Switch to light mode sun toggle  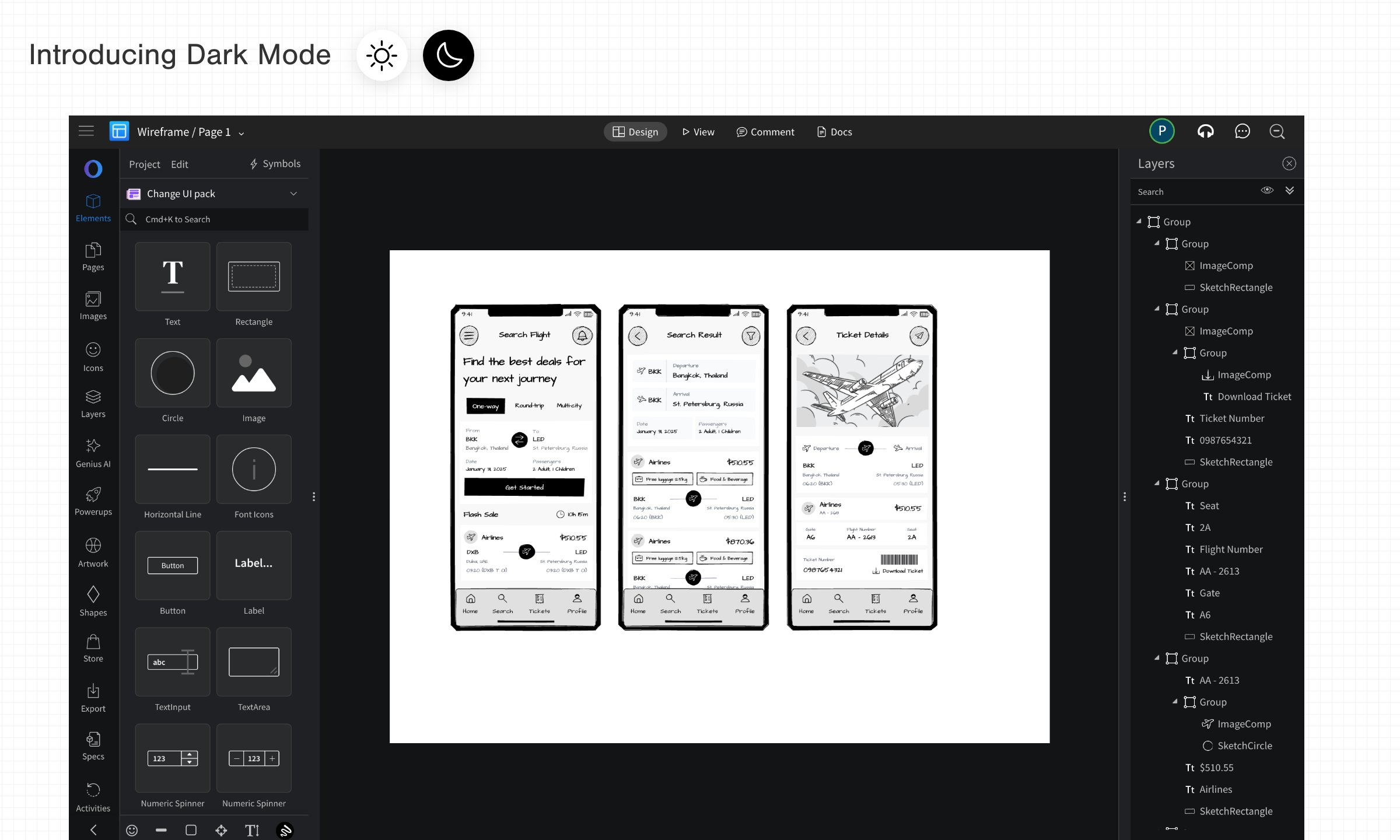(382, 55)
